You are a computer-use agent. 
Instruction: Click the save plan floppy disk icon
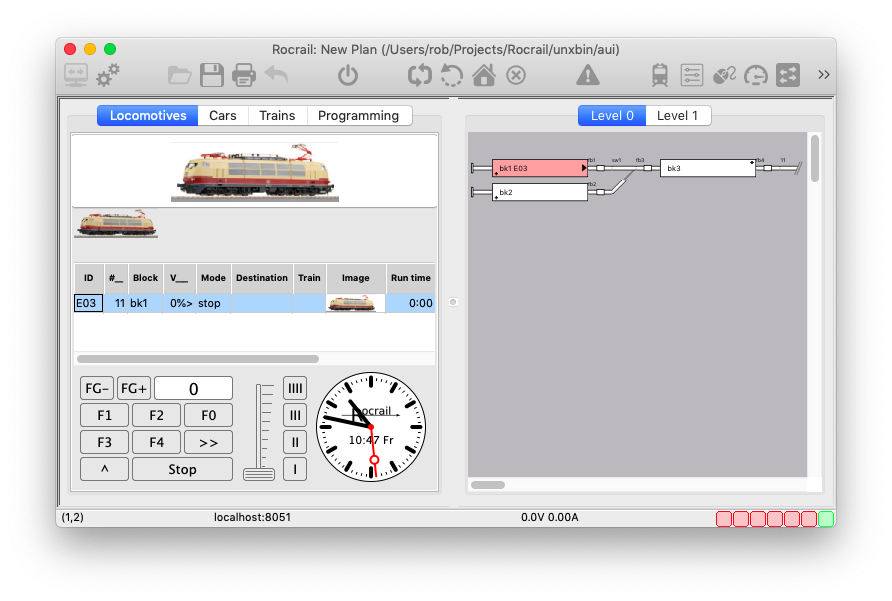coord(211,75)
